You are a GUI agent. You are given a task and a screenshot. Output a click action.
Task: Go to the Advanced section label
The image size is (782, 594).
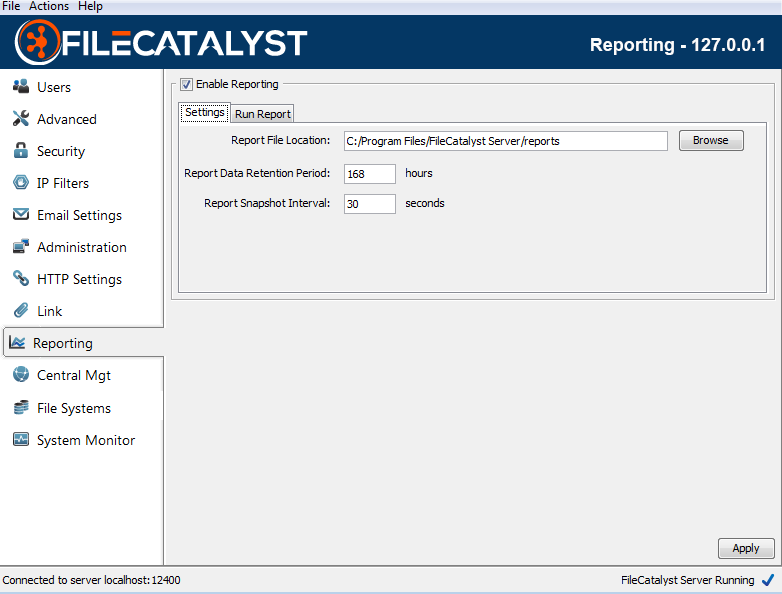click(x=67, y=119)
